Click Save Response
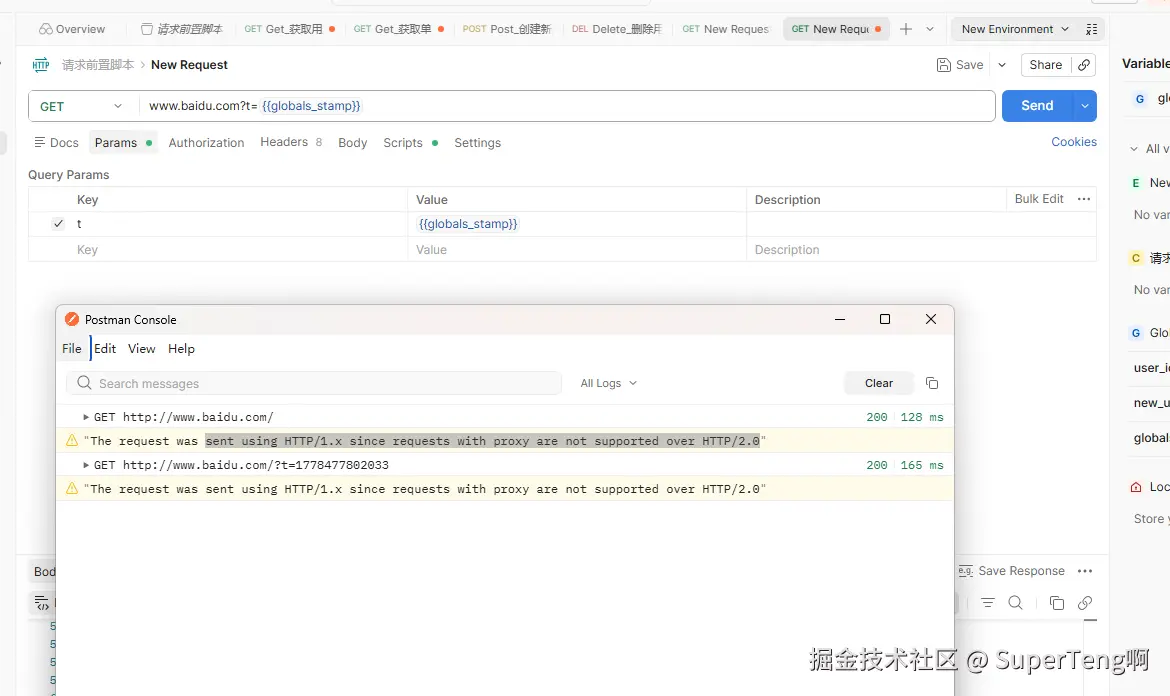This screenshot has height=696, width=1170. point(1011,571)
